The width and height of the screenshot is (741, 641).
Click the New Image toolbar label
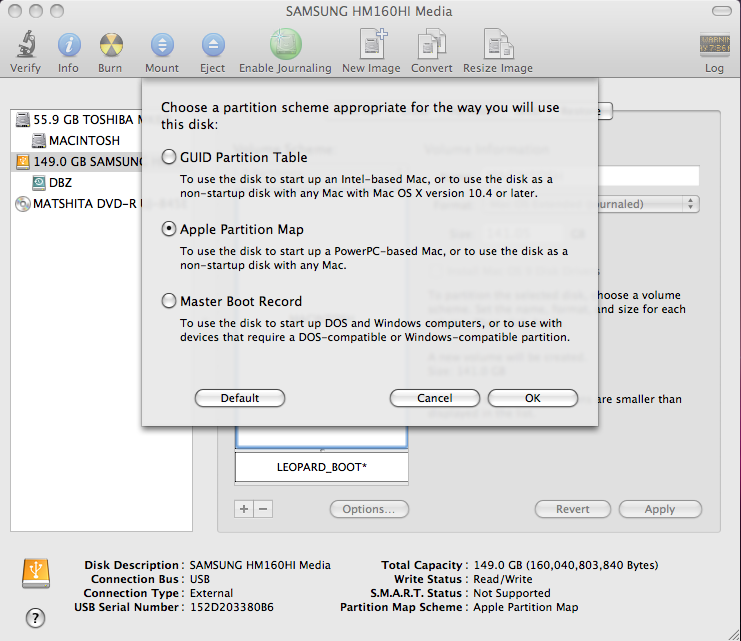(371, 68)
